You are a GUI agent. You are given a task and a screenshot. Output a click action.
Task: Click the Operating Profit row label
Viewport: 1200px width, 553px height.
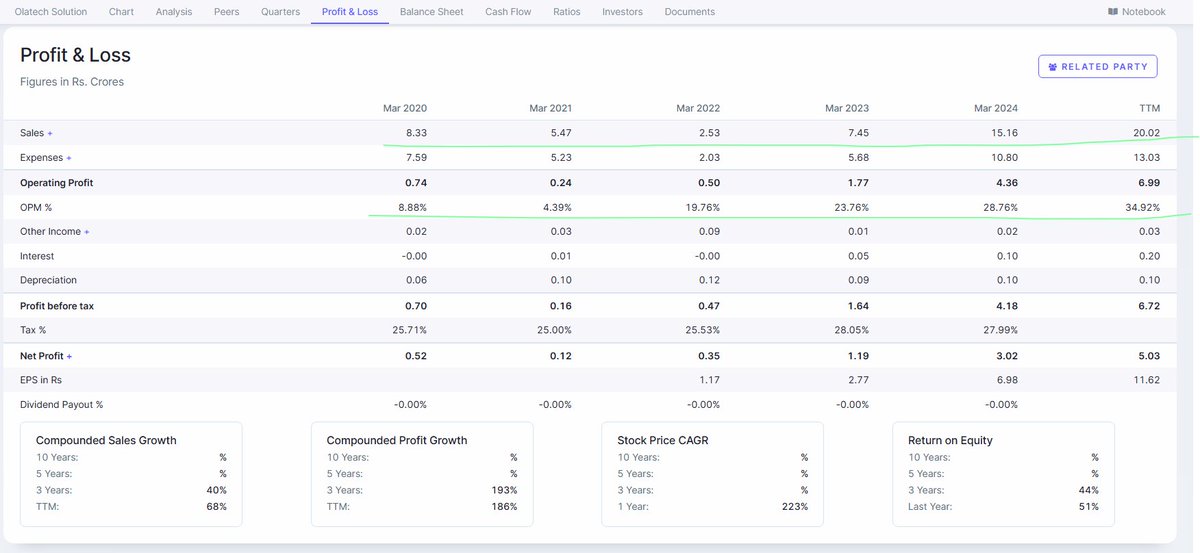pos(56,183)
